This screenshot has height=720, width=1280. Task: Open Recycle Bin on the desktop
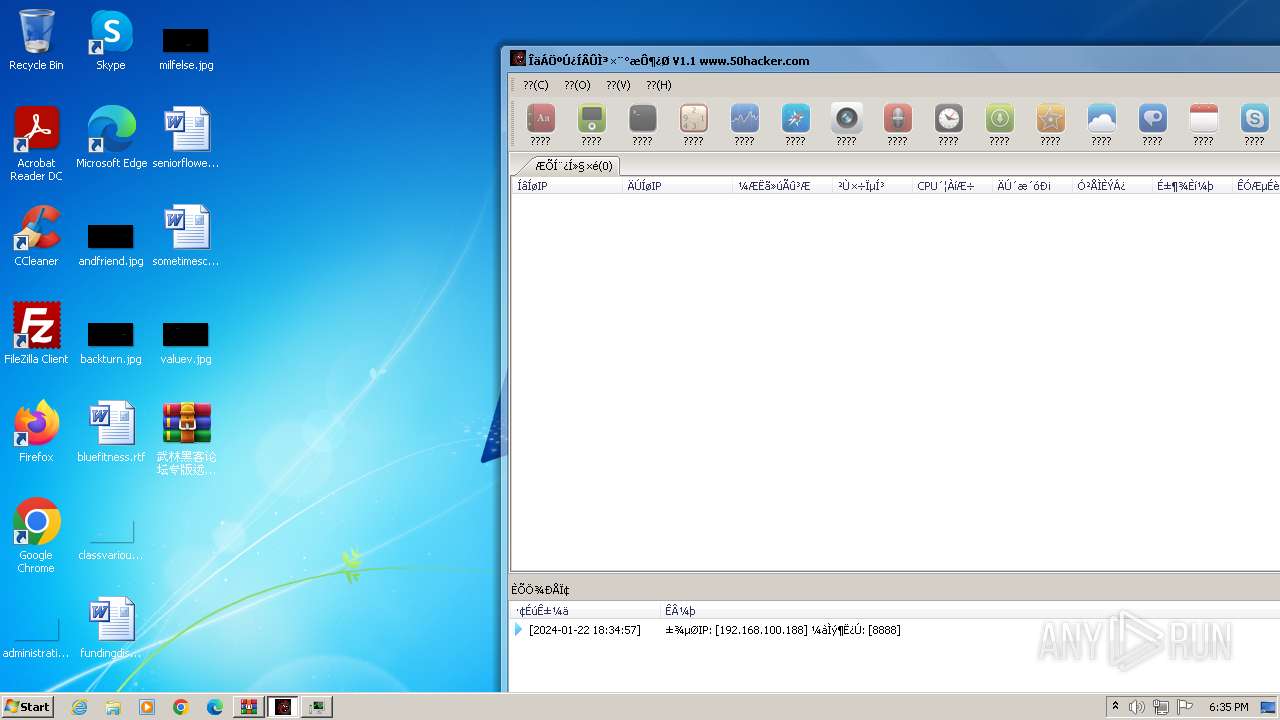[36, 40]
